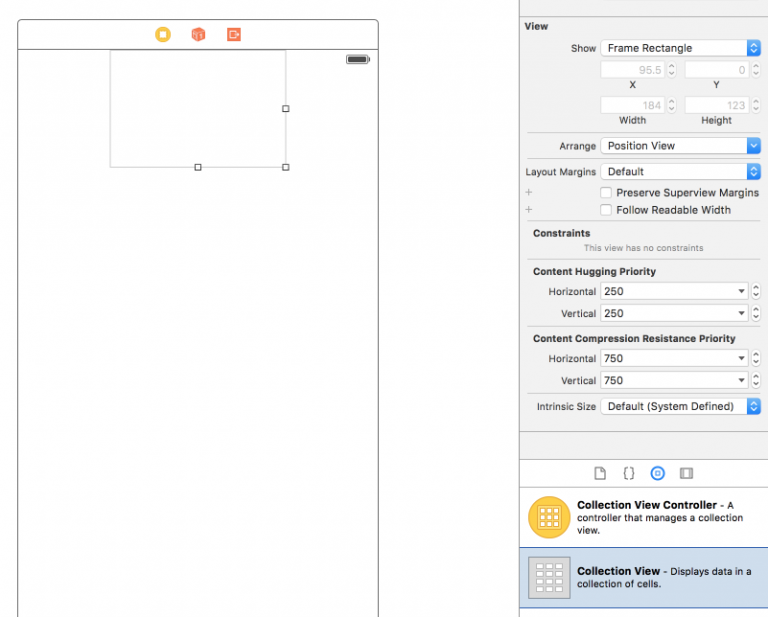
Task: Click the Height value input field
Action: click(715, 105)
